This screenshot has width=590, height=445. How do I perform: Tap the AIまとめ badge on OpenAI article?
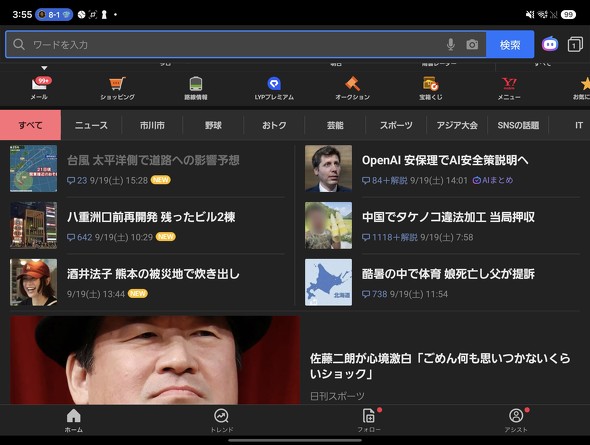tap(493, 181)
